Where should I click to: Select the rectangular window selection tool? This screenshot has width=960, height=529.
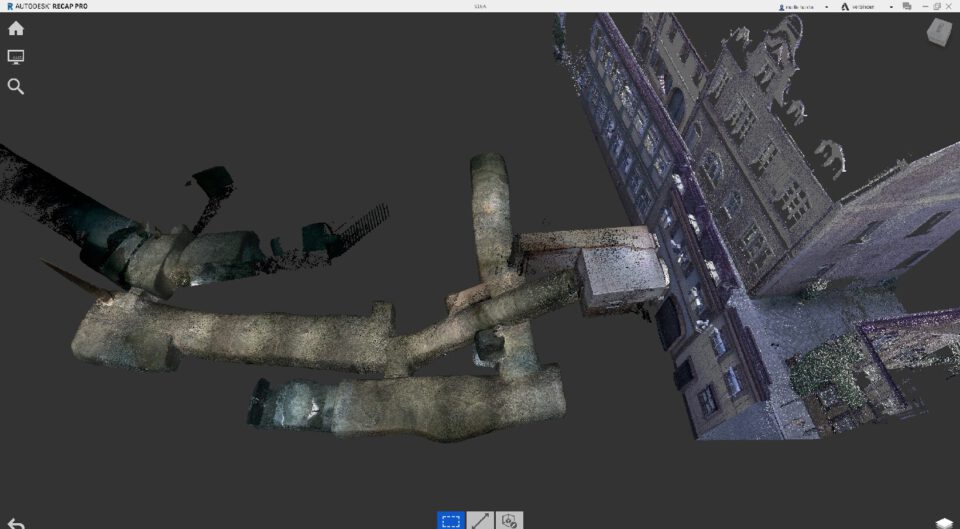[451, 520]
